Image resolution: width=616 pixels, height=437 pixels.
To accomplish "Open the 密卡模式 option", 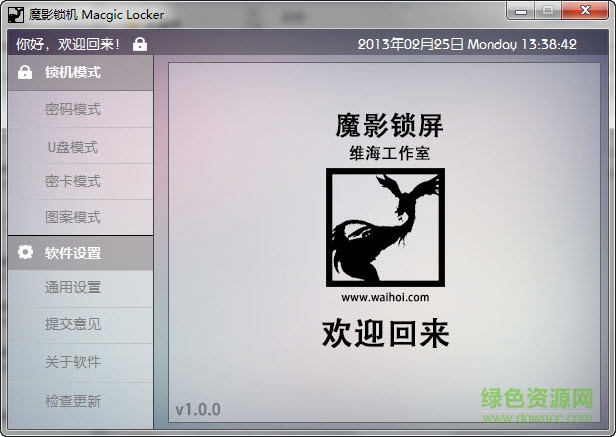I will [73, 182].
